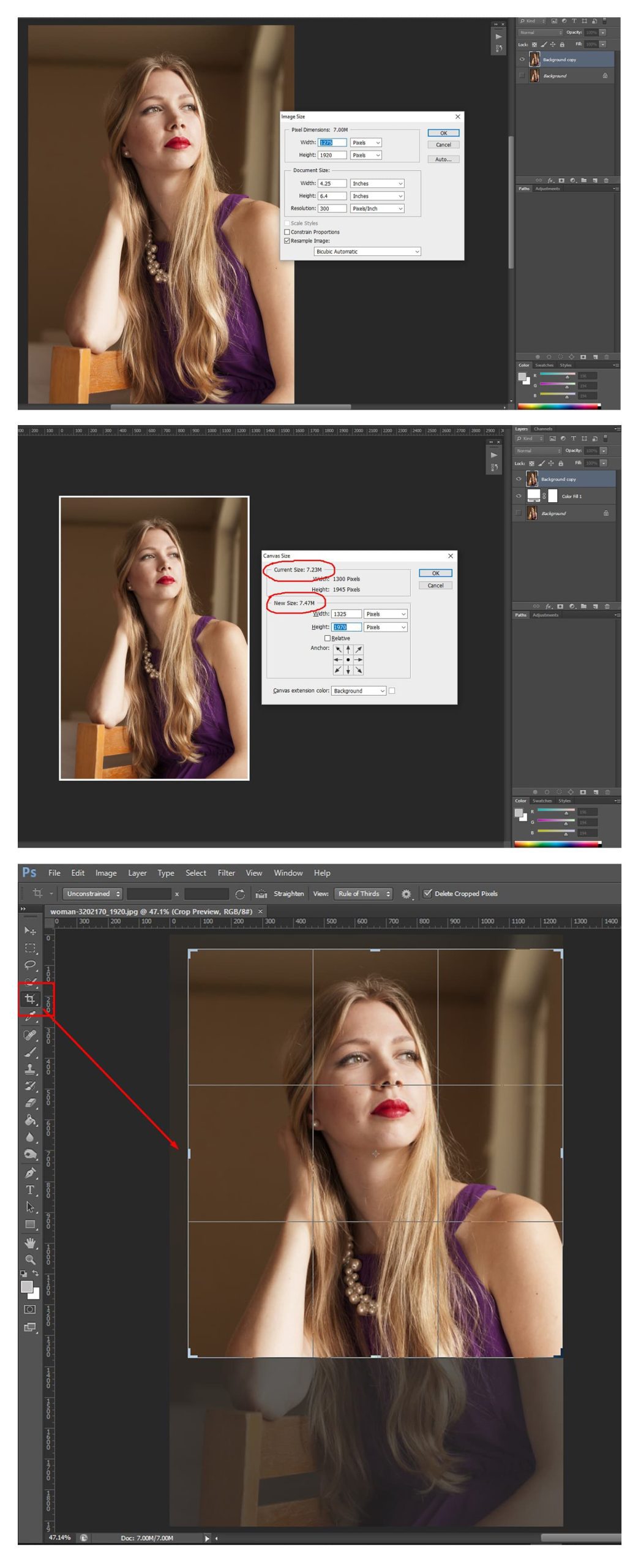Screen dimensions: 641x1568
Task: Click the foreground color swatch in toolbar
Action: pyautogui.click(x=26, y=1286)
